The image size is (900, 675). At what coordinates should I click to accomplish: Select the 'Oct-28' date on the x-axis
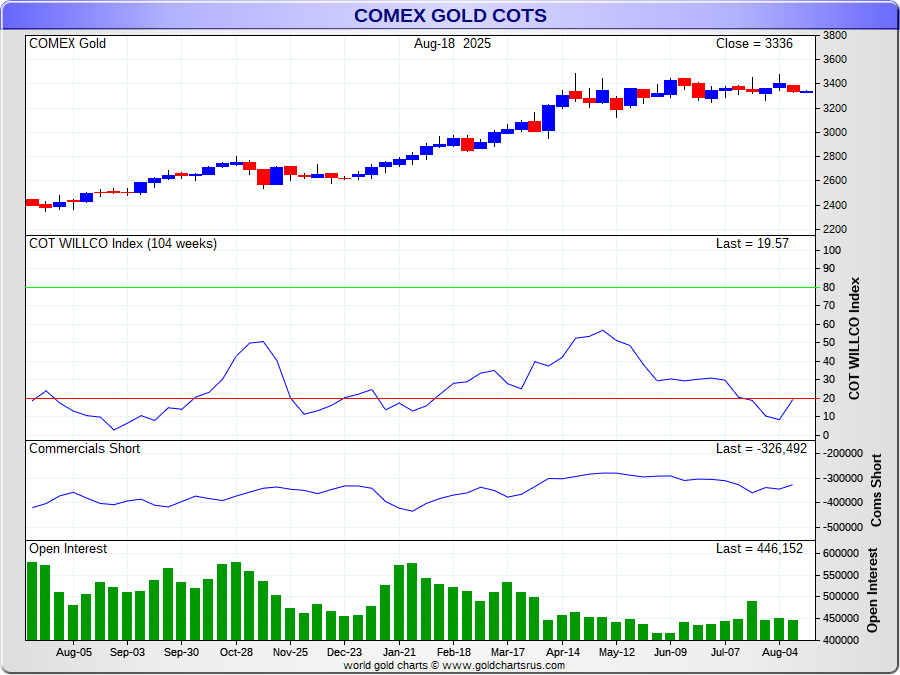coord(236,651)
